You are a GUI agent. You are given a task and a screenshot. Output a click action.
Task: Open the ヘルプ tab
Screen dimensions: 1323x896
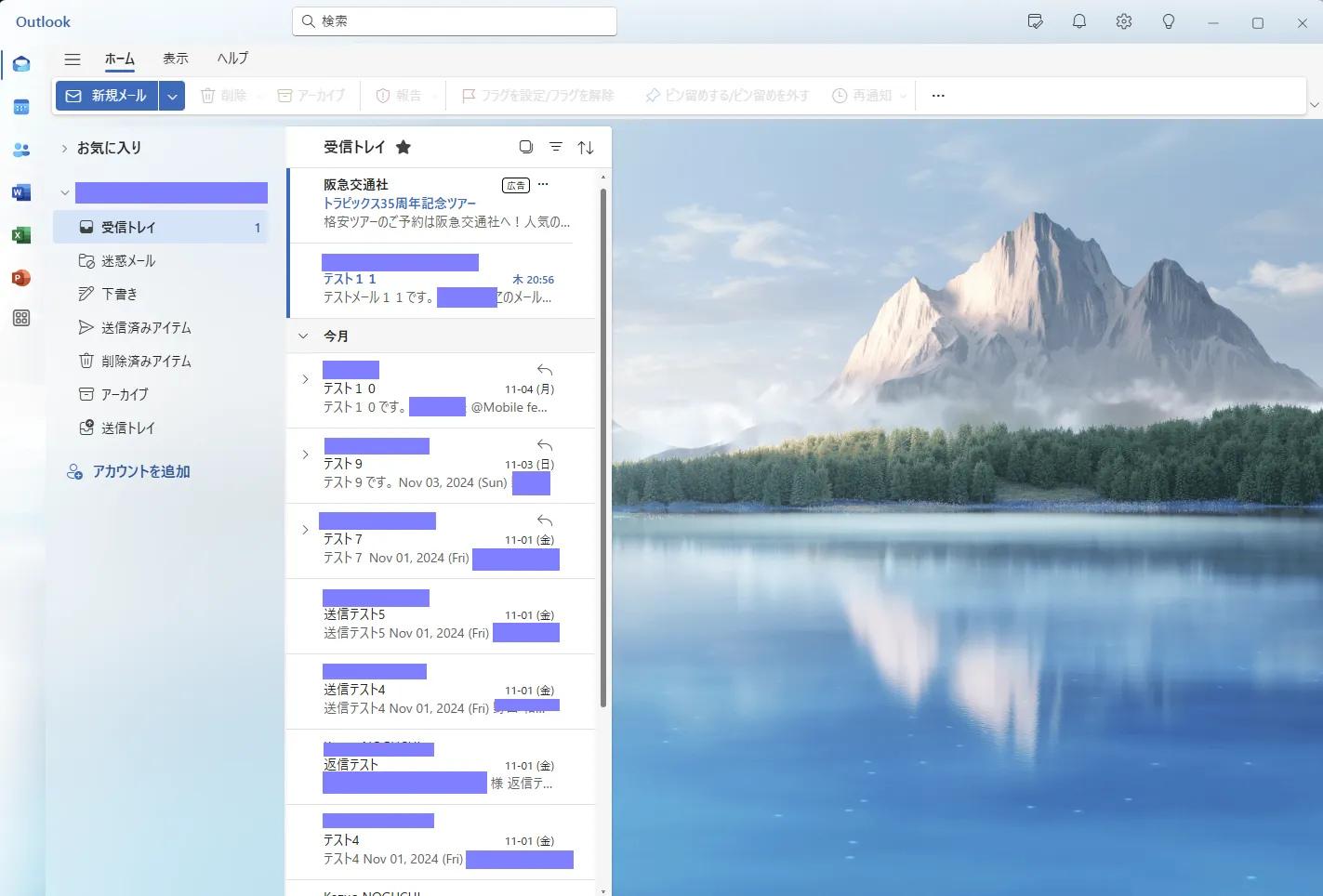(231, 59)
